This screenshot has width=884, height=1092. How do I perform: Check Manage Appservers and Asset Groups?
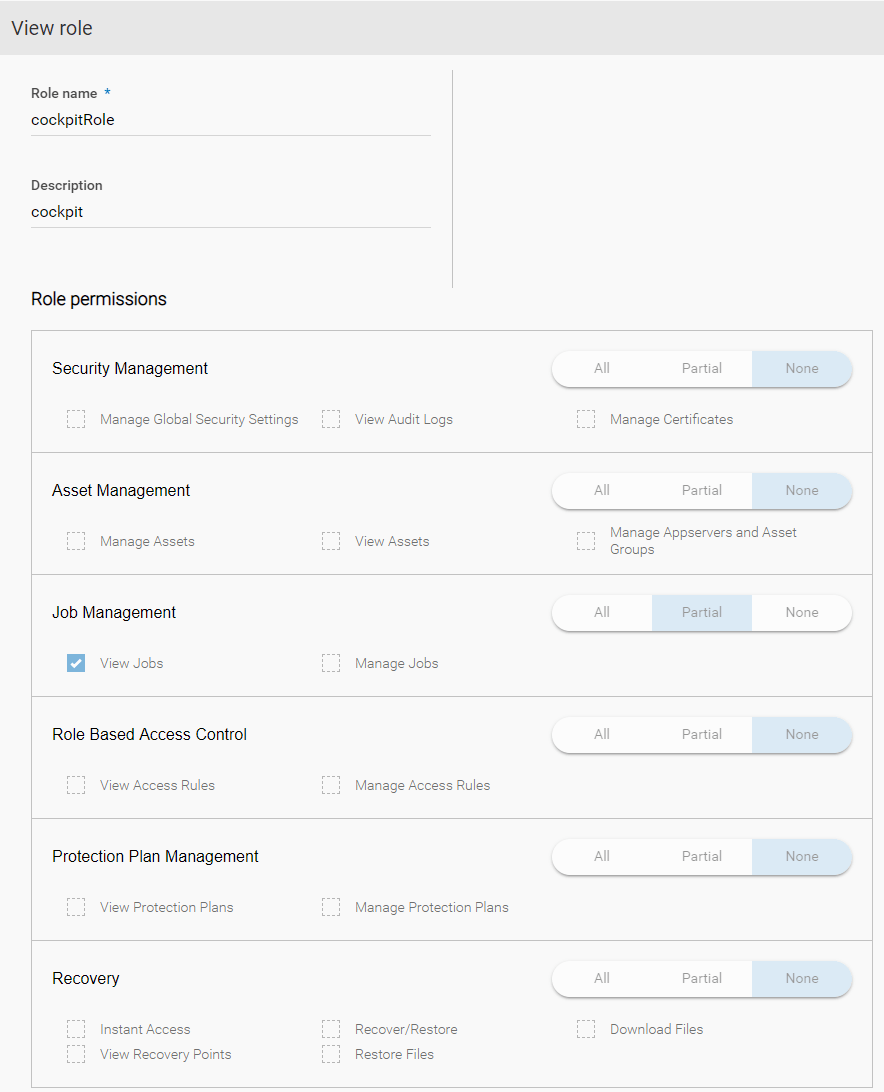coord(586,541)
